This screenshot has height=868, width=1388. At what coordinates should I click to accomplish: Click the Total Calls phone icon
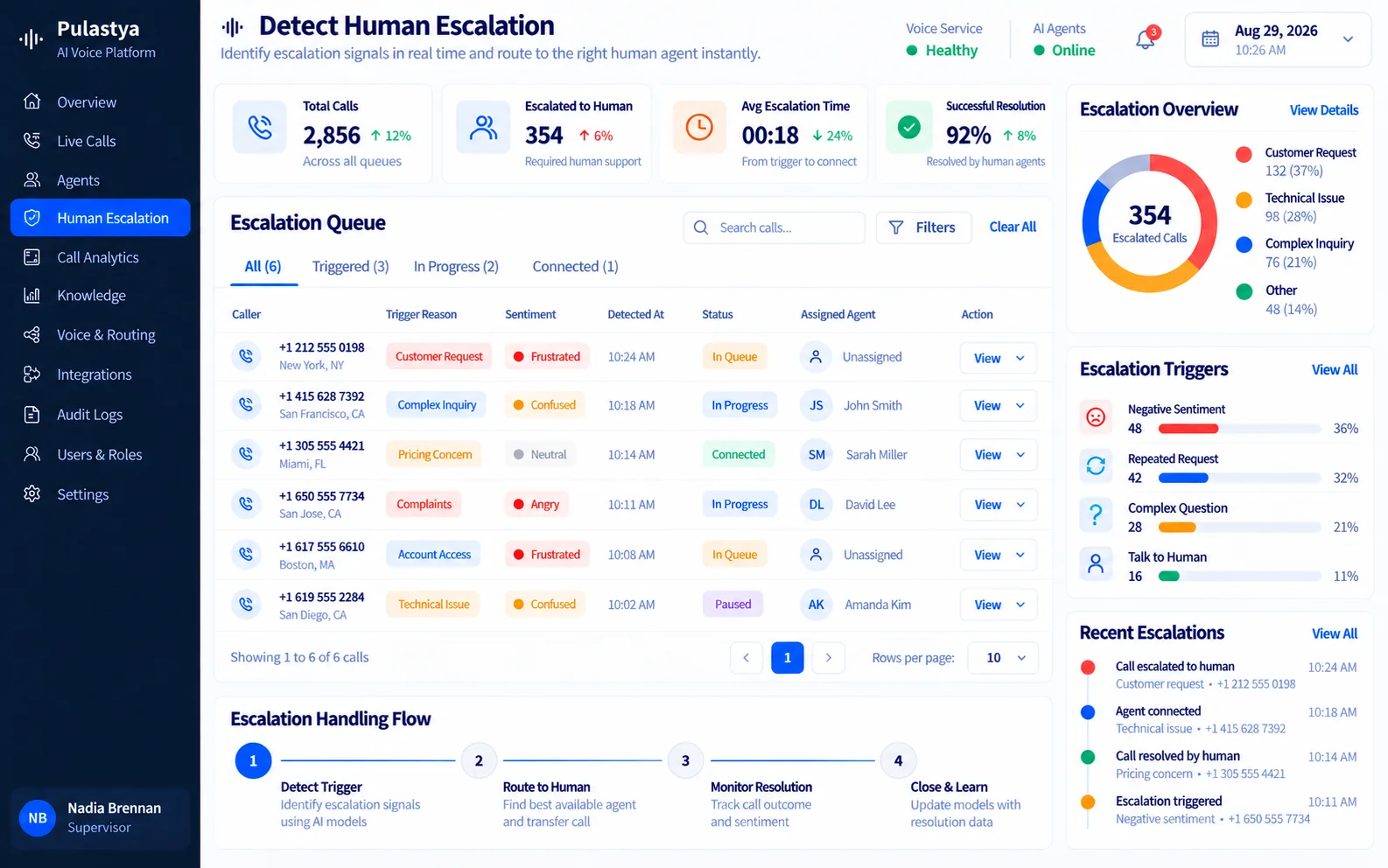pyautogui.click(x=260, y=127)
